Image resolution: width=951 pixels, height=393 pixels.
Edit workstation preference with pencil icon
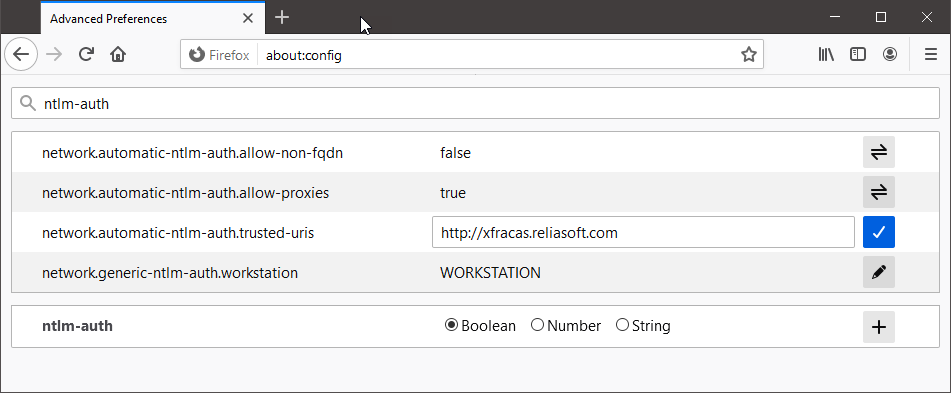point(879,272)
